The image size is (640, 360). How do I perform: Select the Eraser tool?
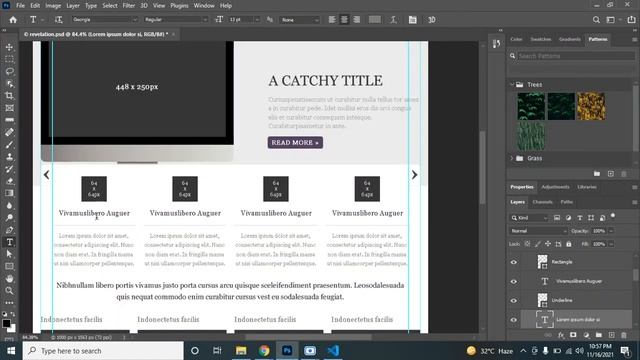pos(9,181)
